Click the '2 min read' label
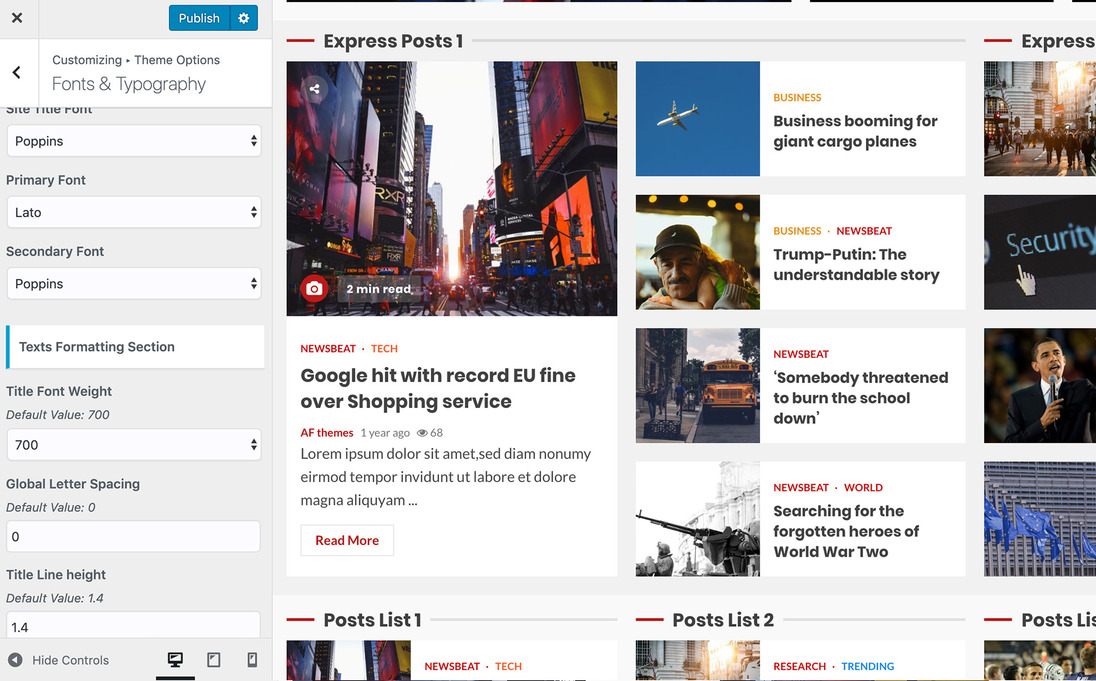Image resolution: width=1096 pixels, height=681 pixels. click(x=379, y=289)
